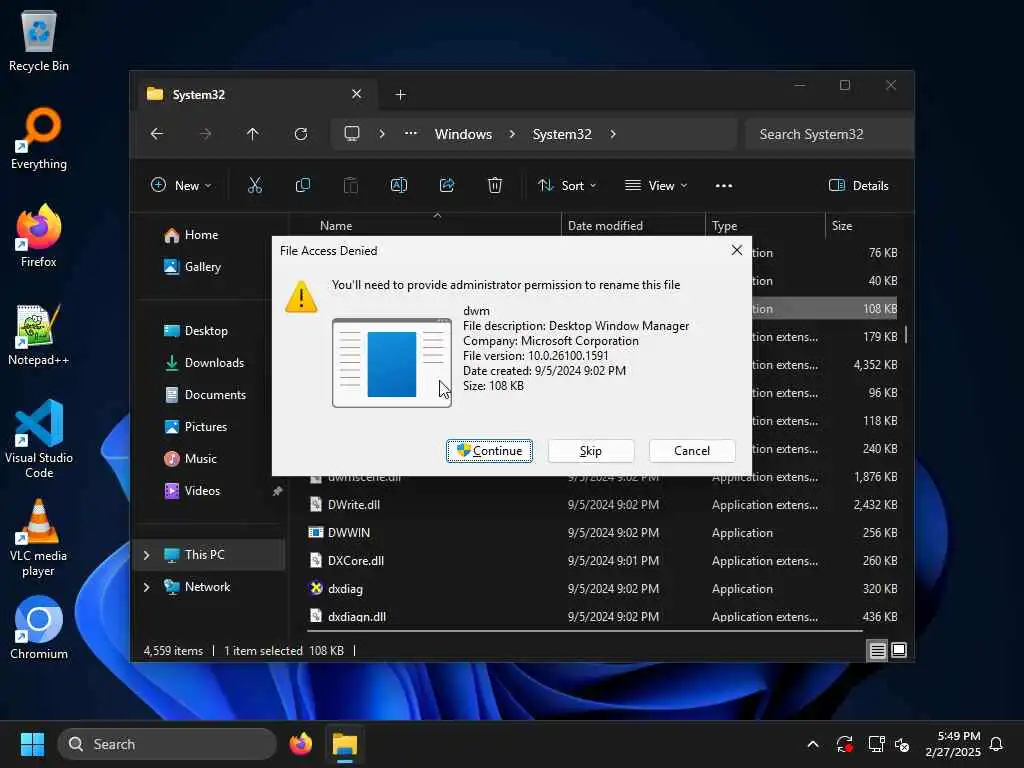Click the This PC monitor icon in the address bar
Viewport: 1024px width, 768px height.
[352, 134]
